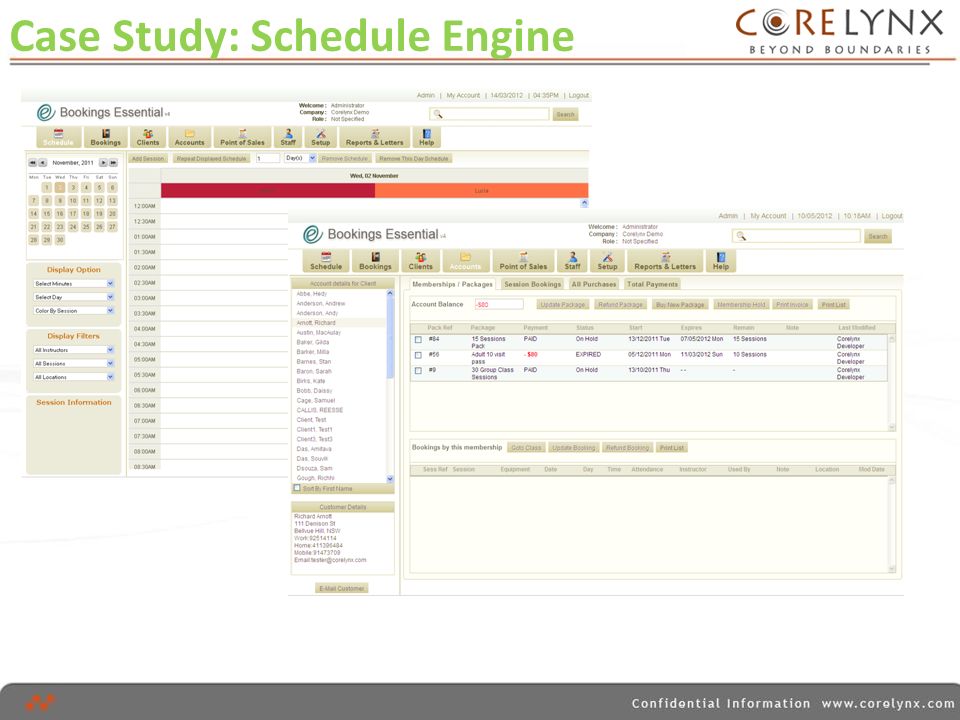Open Accounts in the back window toolbar

pos(189,137)
